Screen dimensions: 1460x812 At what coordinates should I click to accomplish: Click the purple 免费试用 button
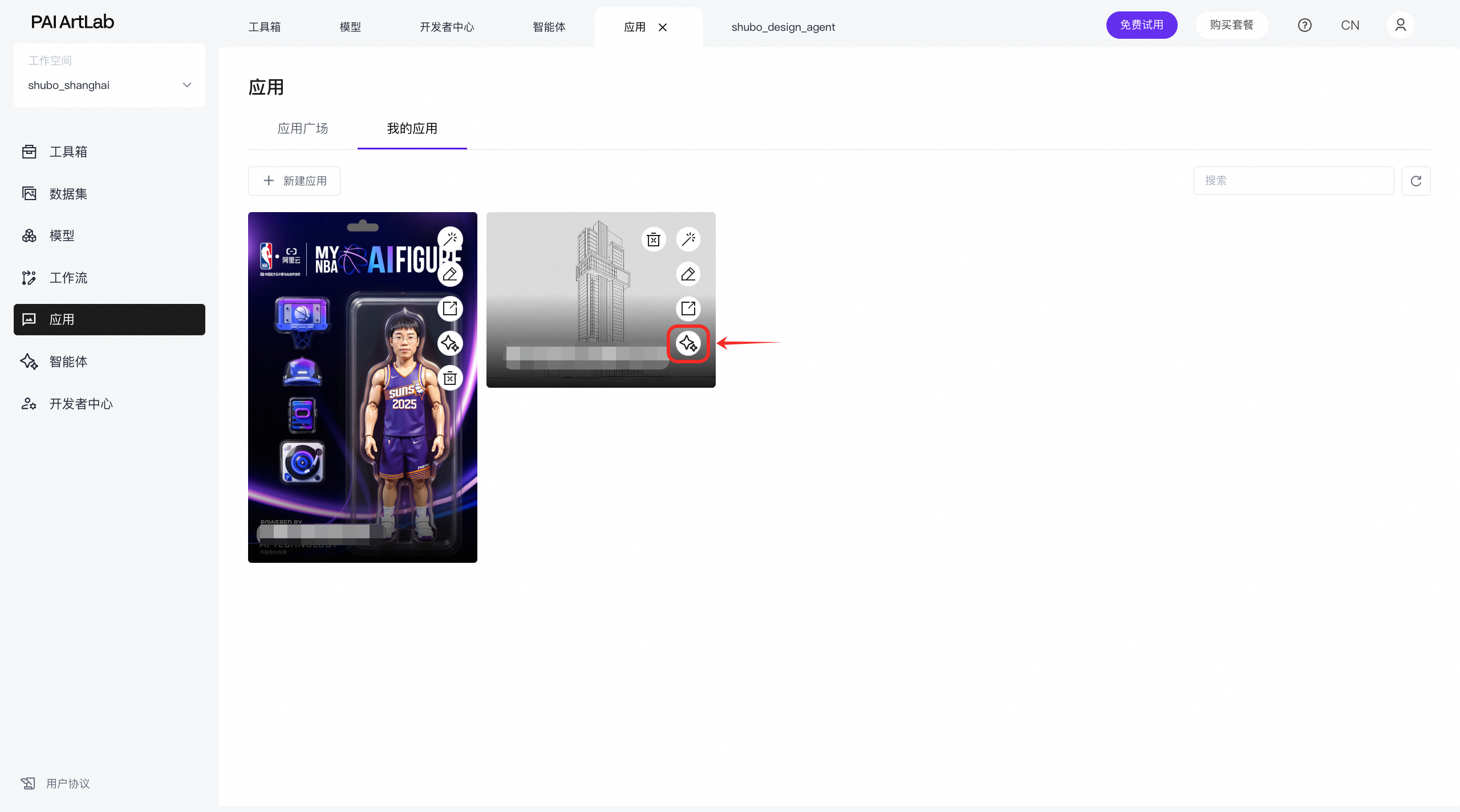pos(1141,25)
